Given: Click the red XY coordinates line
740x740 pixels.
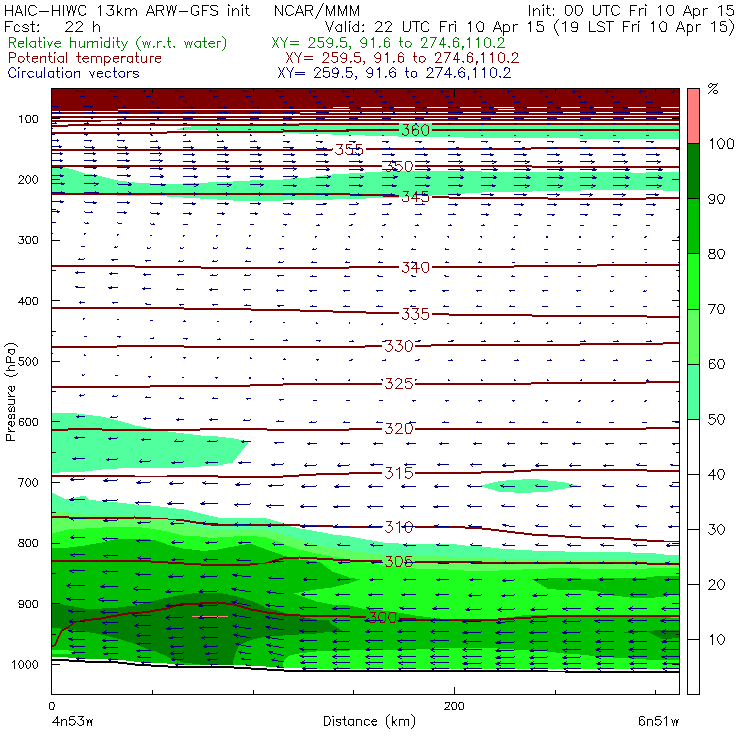Looking at the screenshot, I should [402, 58].
